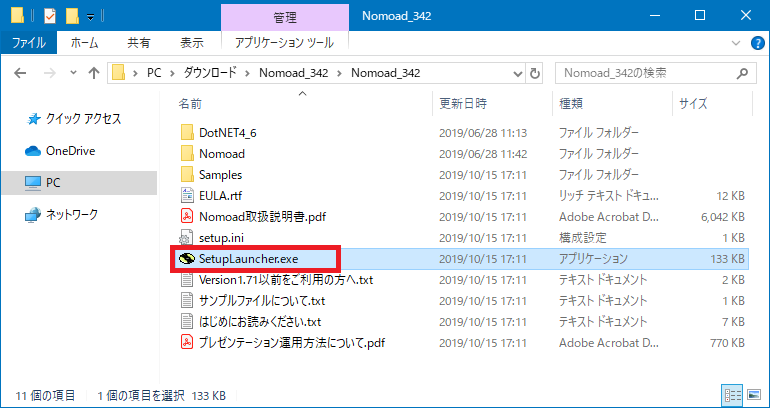Viewport: 770px width, 408px height.
Task: Sort by the 種類 column header
Action: click(571, 104)
